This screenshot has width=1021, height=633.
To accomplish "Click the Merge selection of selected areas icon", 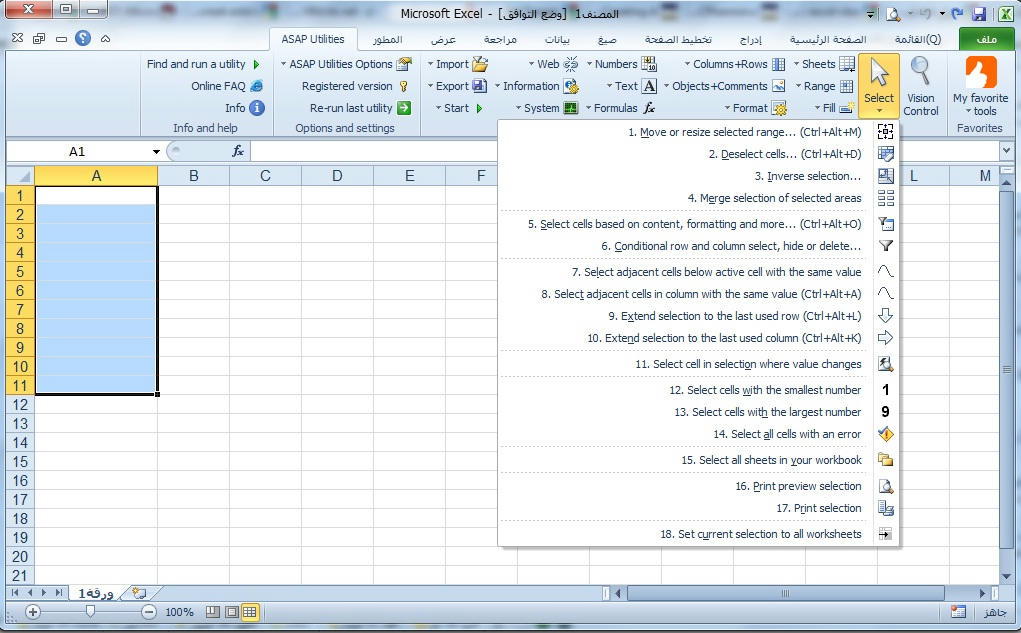I will pyautogui.click(x=885, y=198).
